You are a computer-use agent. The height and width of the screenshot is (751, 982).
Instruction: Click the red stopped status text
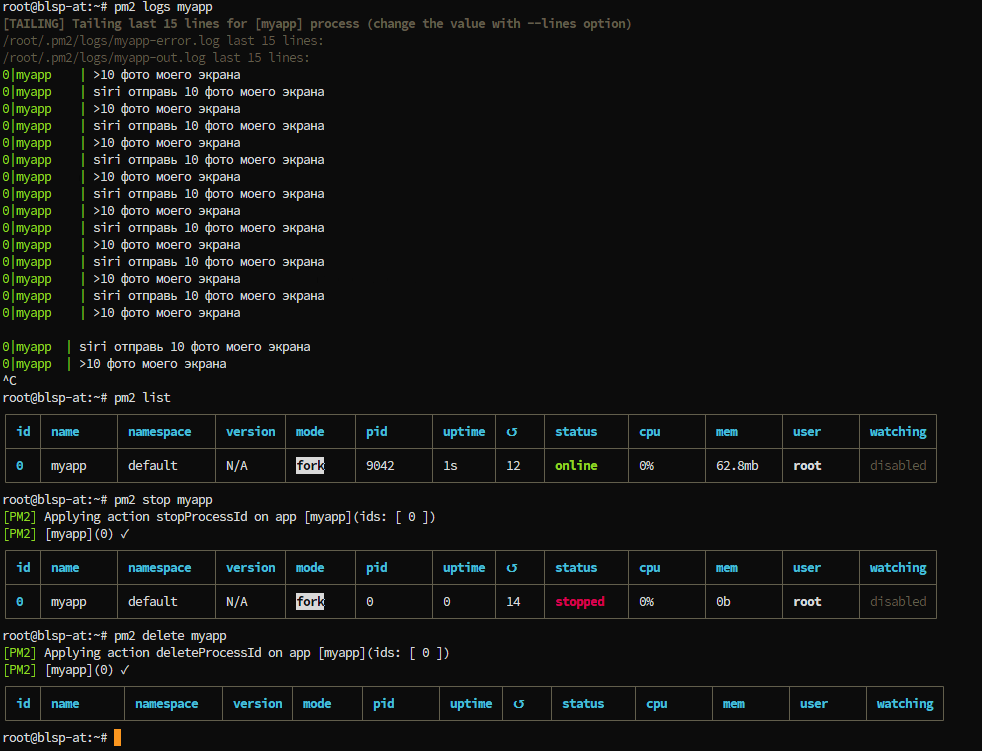(580, 601)
